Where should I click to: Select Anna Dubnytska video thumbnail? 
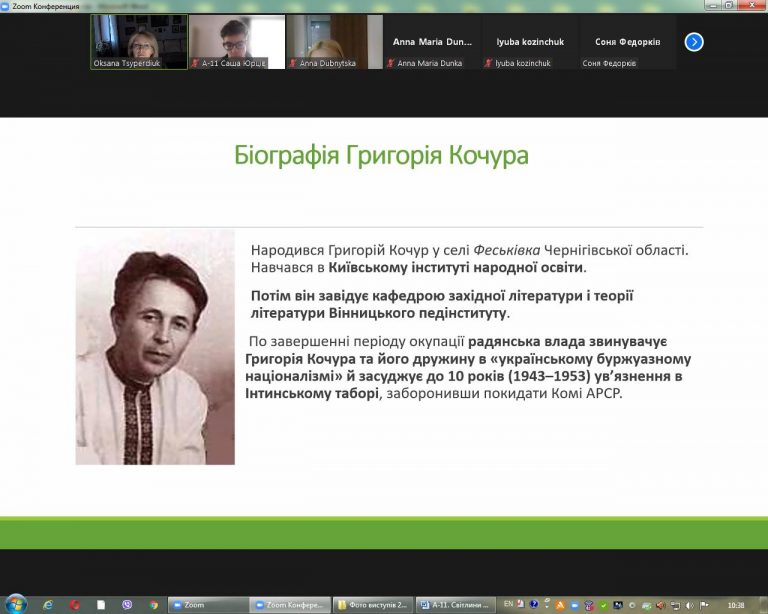point(335,42)
